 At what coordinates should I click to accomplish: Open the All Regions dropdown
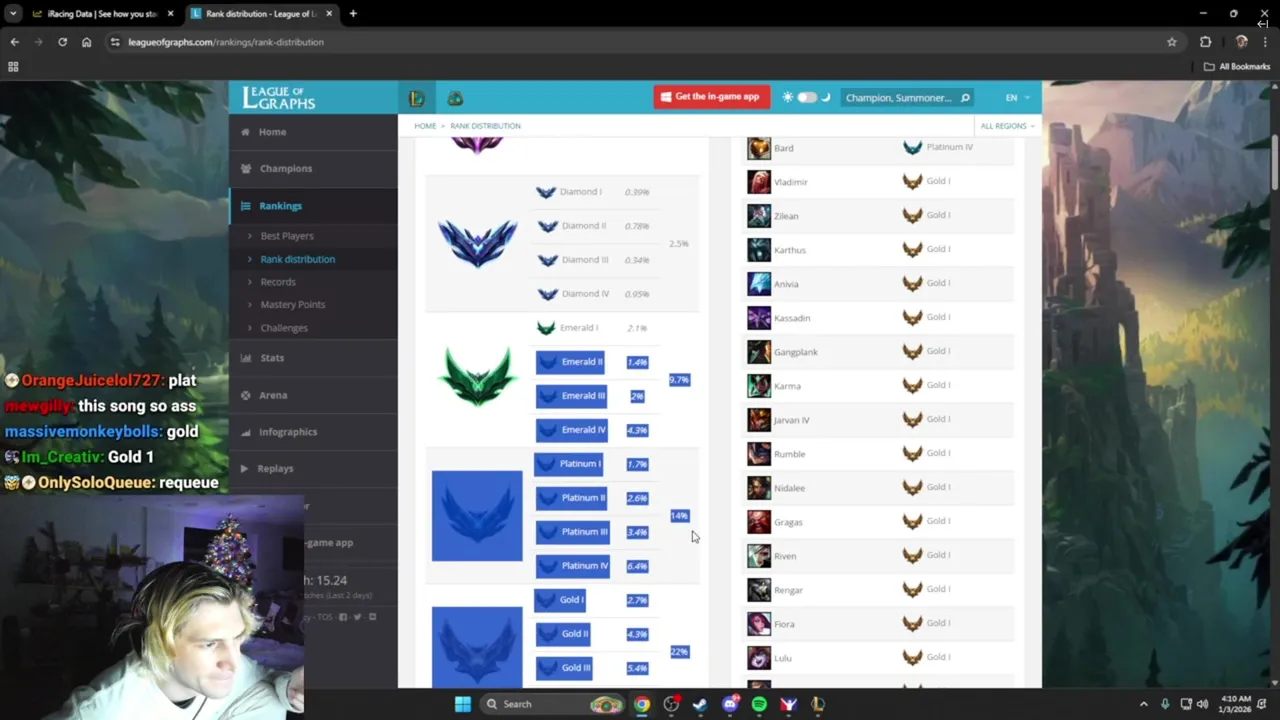pyautogui.click(x=1007, y=126)
